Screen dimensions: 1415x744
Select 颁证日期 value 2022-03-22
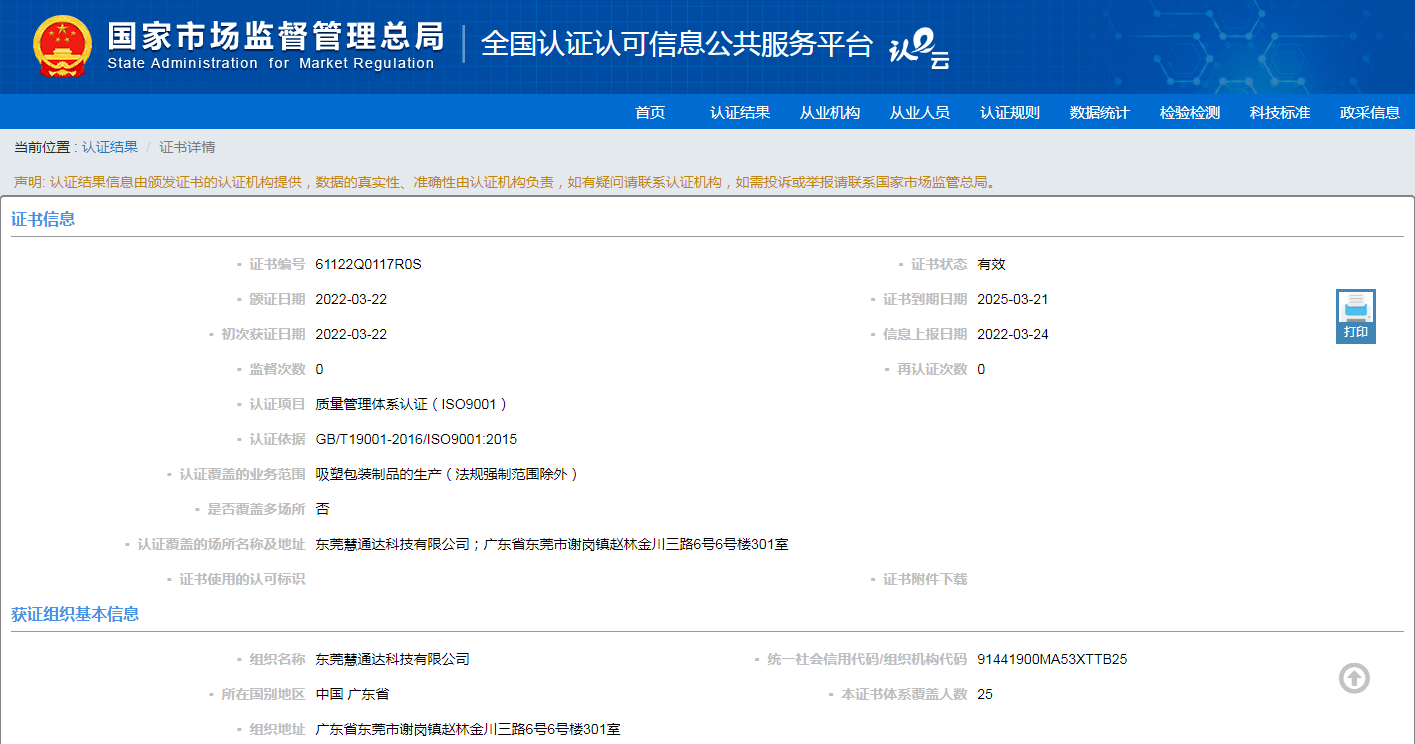pos(351,299)
